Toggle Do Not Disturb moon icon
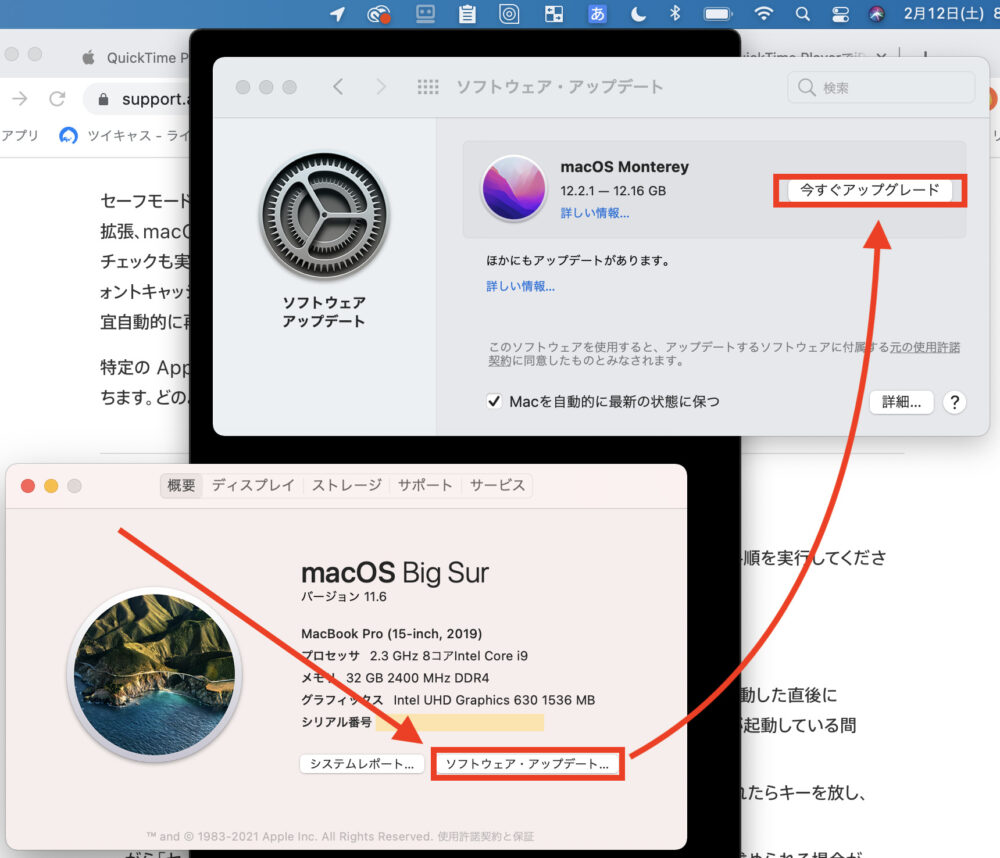 pyautogui.click(x=638, y=14)
